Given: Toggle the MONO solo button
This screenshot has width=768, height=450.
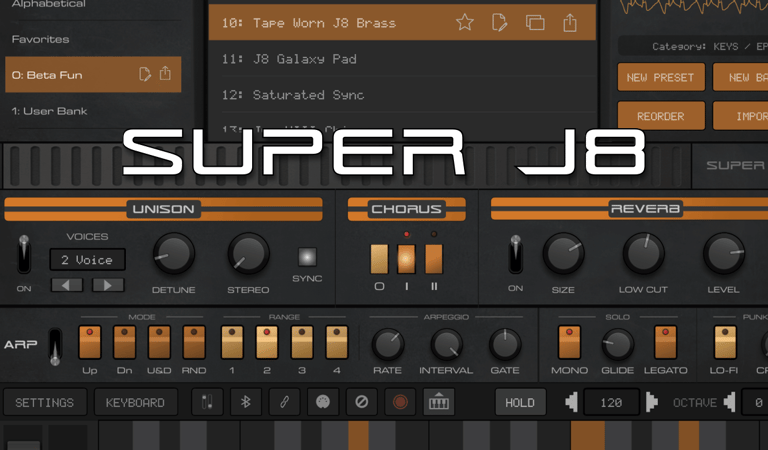Looking at the screenshot, I should point(569,342).
